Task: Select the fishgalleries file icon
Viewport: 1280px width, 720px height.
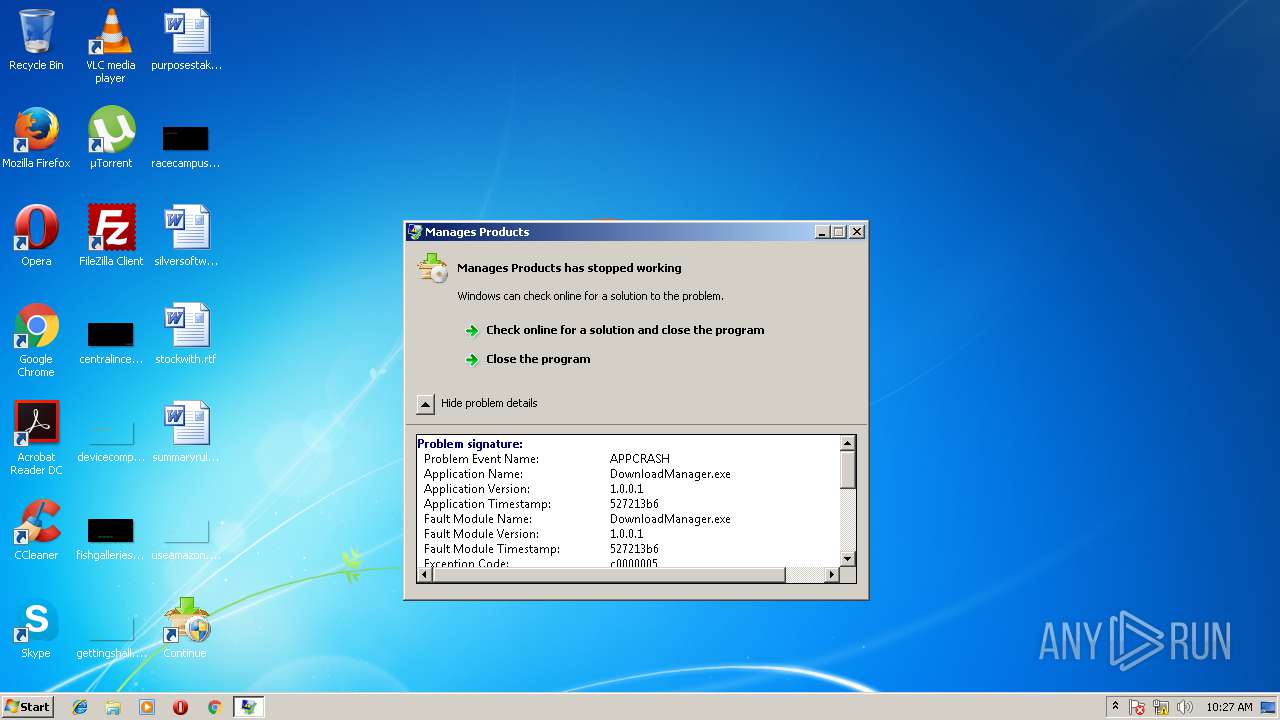Action: [x=110, y=538]
